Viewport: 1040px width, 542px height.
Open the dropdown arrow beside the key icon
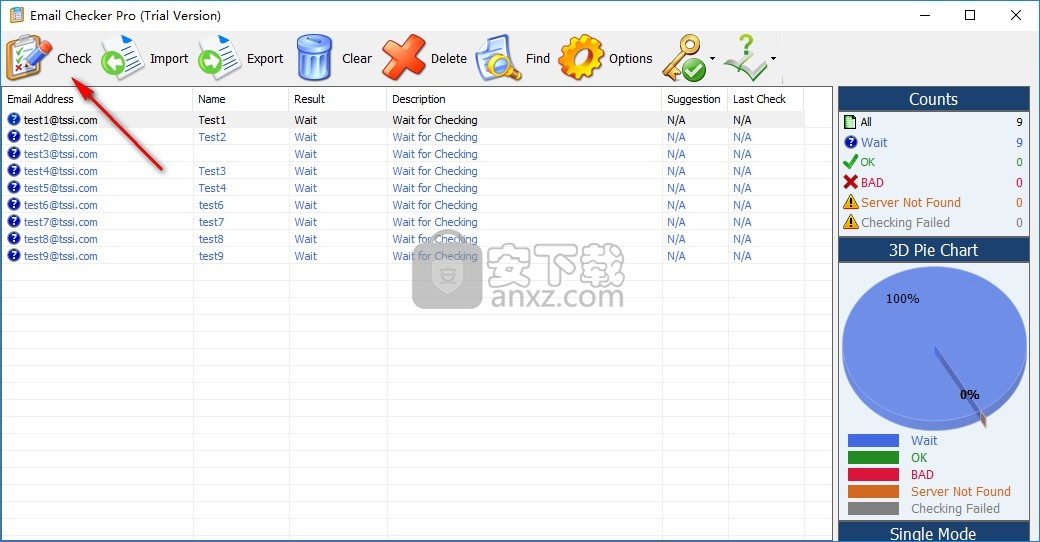712,58
